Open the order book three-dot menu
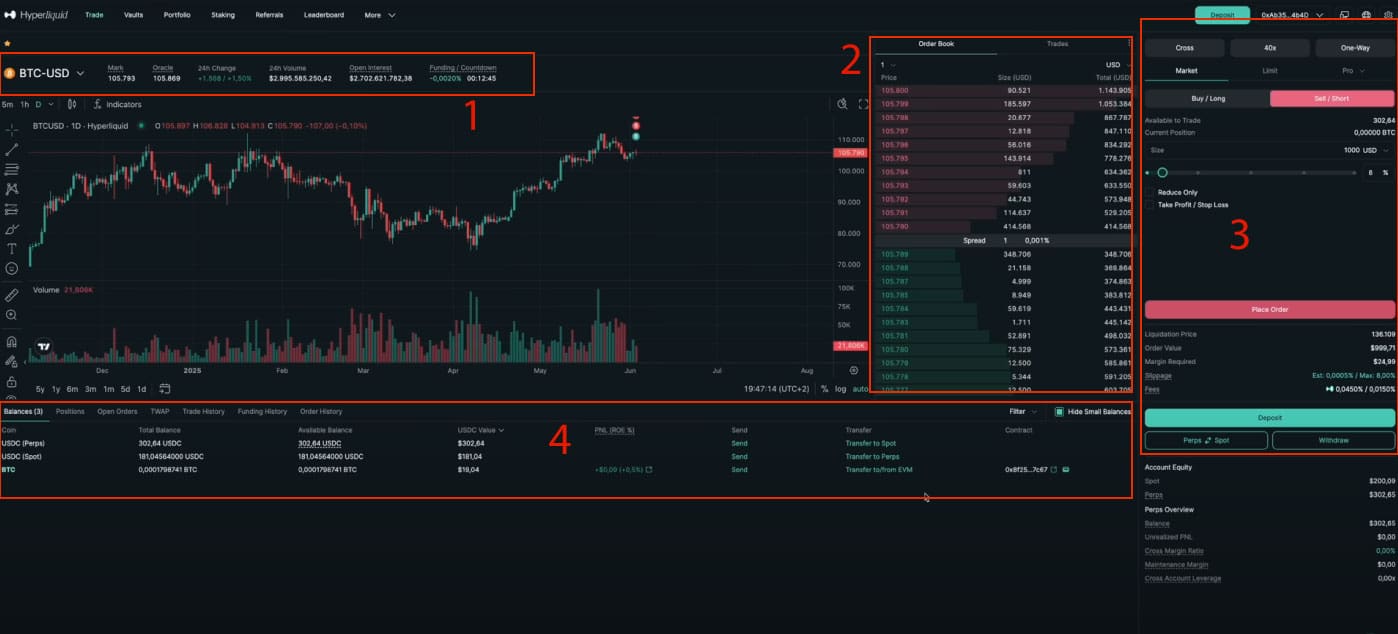This screenshot has width=1398, height=634. [1130, 44]
